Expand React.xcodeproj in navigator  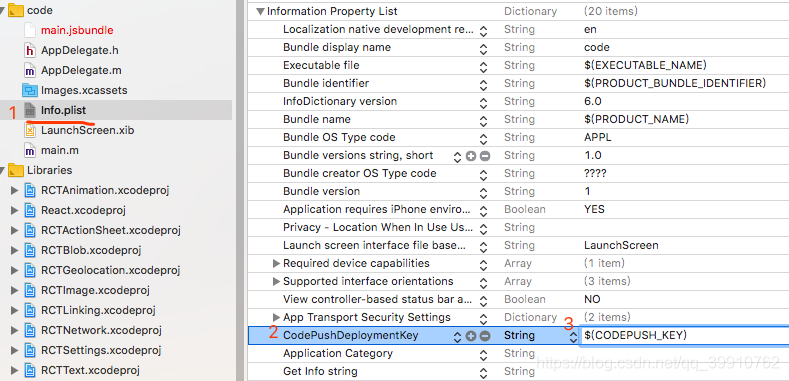[x=14, y=210]
